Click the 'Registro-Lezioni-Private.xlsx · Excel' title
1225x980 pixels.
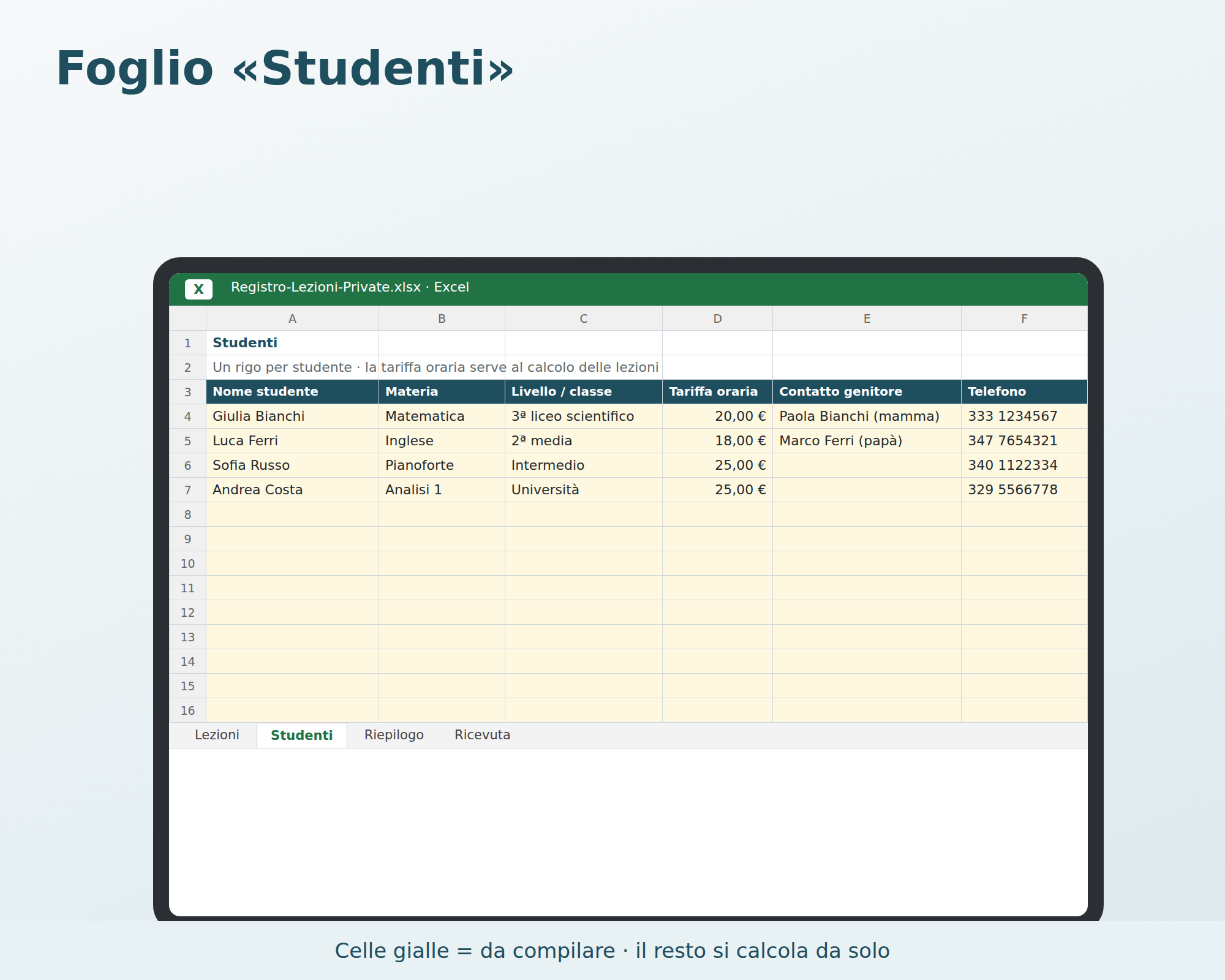pyautogui.click(x=350, y=287)
